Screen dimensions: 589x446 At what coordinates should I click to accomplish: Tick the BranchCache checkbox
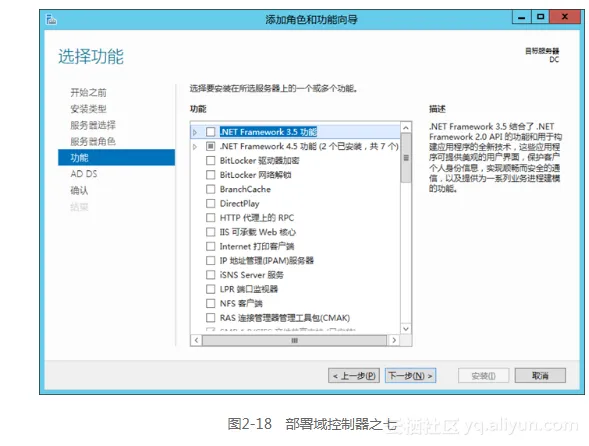click(x=211, y=189)
